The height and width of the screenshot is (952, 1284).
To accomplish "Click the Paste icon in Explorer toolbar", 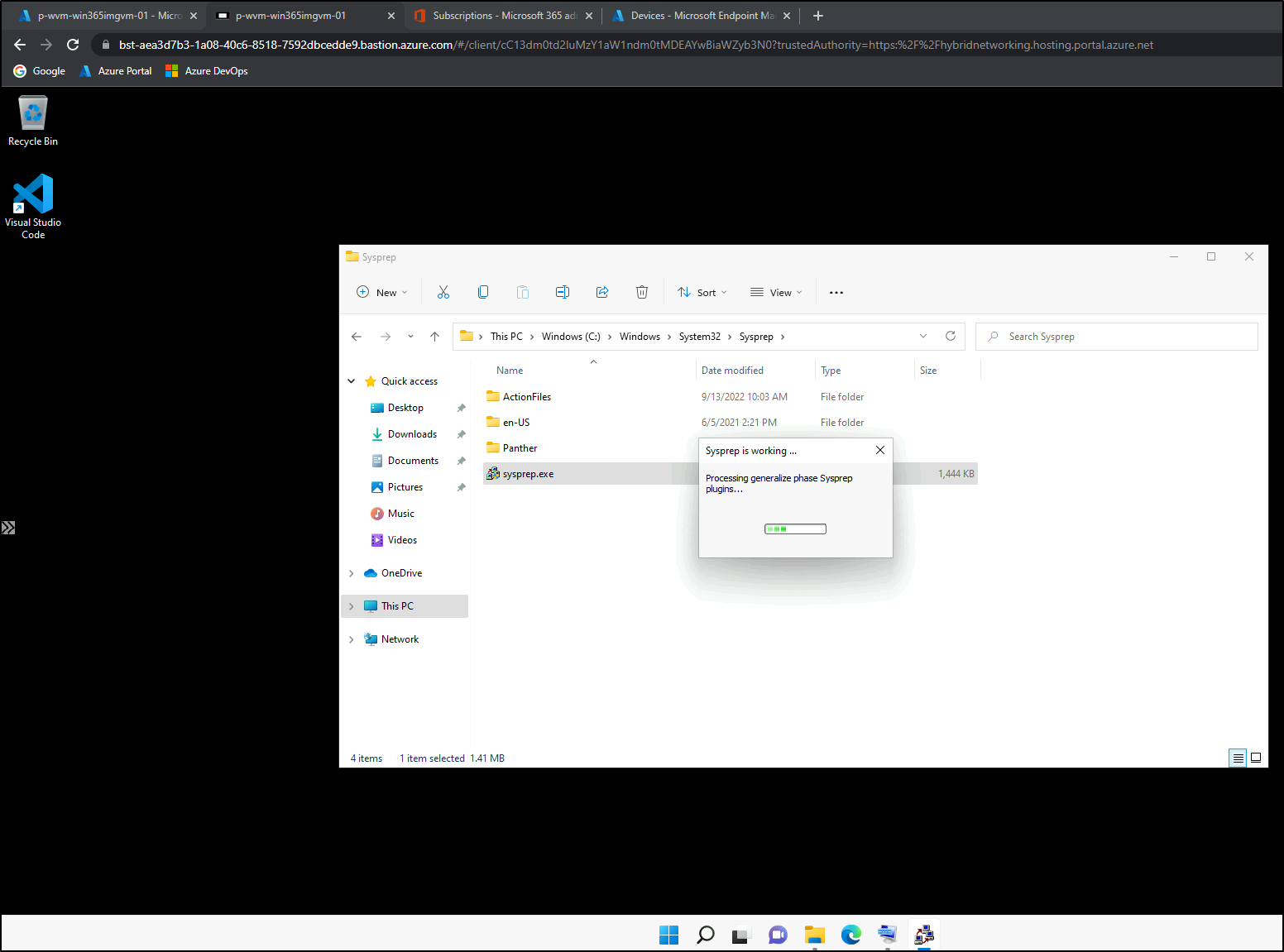I will [523, 292].
